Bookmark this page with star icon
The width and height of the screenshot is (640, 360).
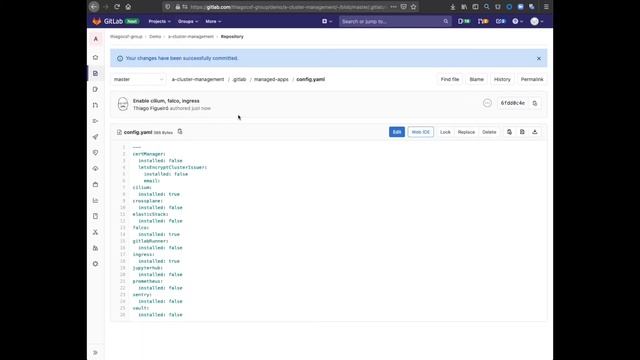point(413,7)
